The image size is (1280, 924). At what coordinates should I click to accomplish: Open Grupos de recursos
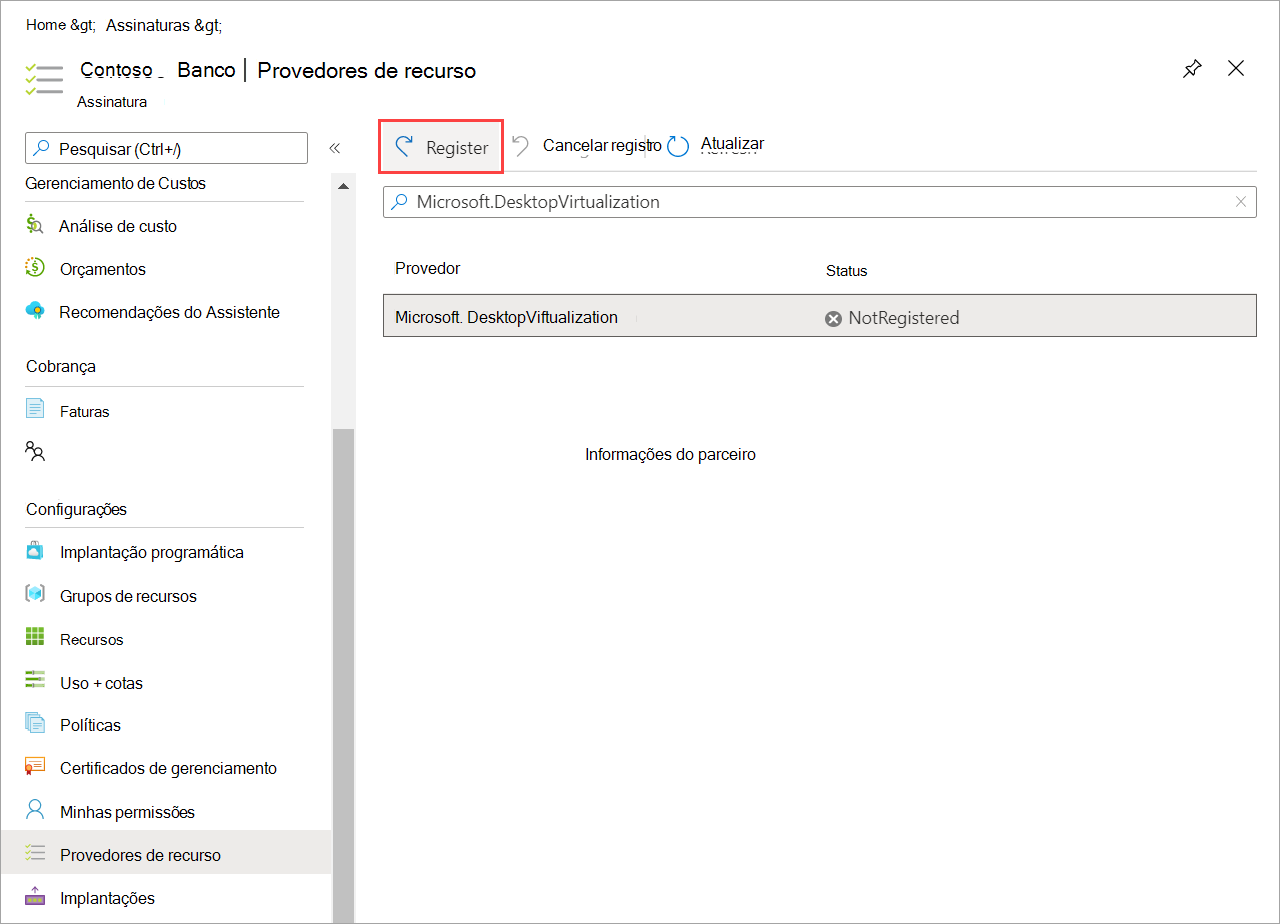coord(128,596)
